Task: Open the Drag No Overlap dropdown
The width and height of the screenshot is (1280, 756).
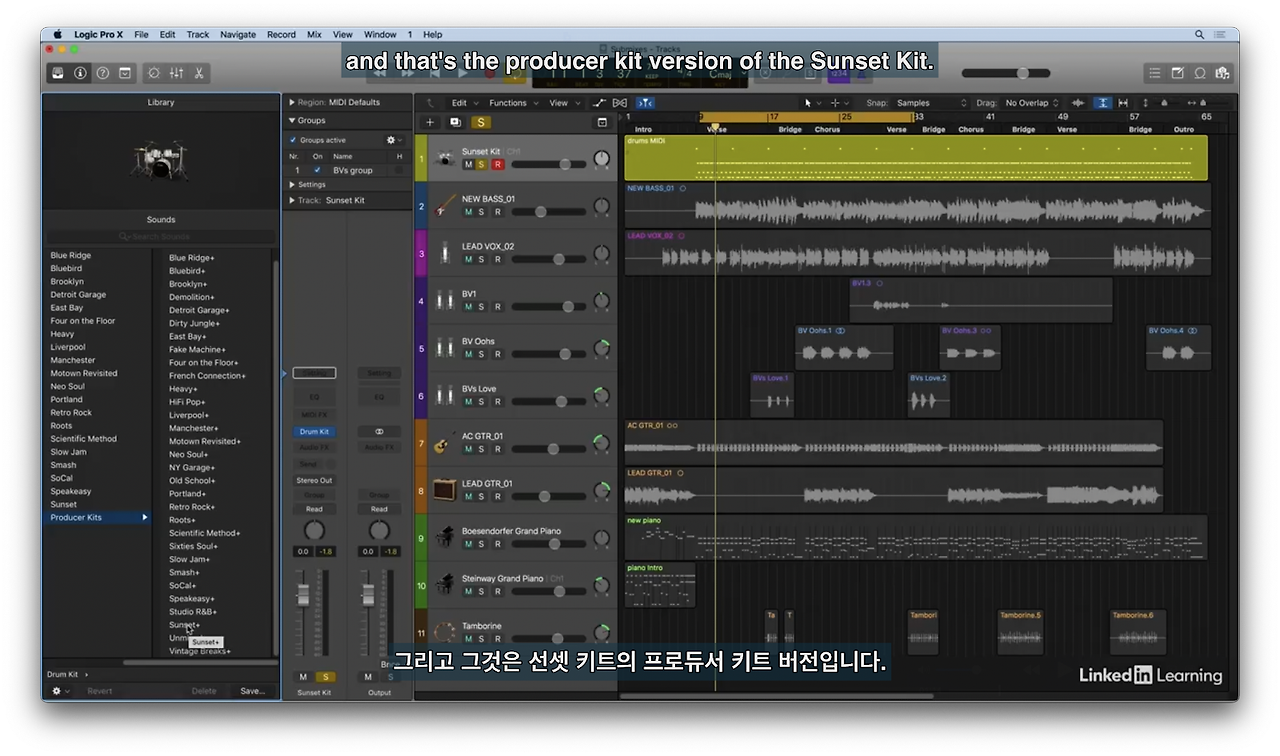Action: pyautogui.click(x=1032, y=103)
